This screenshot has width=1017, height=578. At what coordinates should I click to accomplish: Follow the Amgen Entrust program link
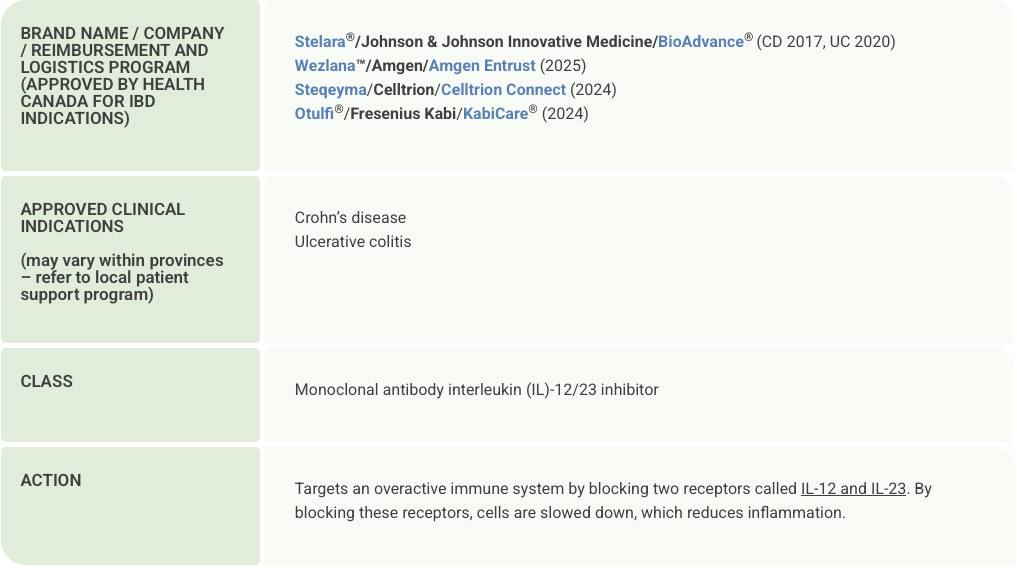click(x=482, y=66)
